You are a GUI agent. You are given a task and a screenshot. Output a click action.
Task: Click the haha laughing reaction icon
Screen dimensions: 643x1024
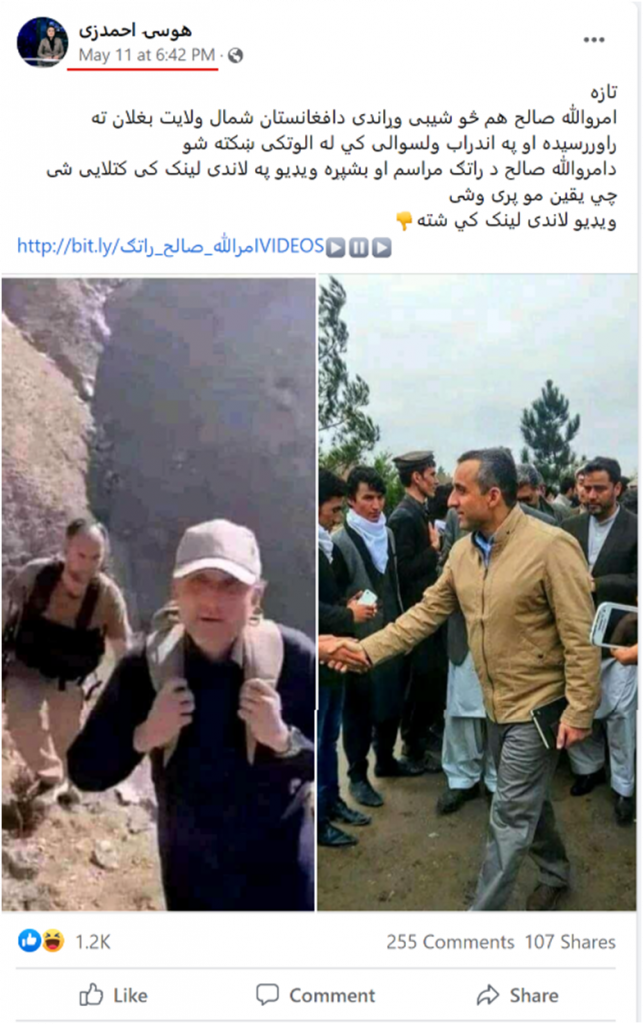pyautogui.click(x=53, y=941)
